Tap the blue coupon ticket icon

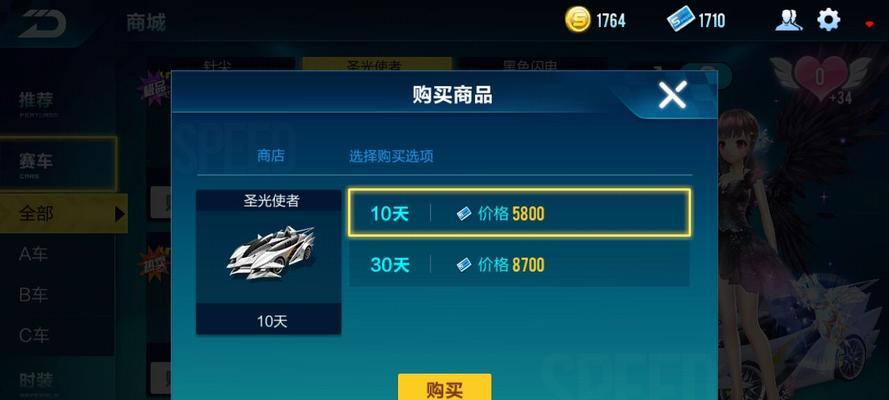[680, 19]
